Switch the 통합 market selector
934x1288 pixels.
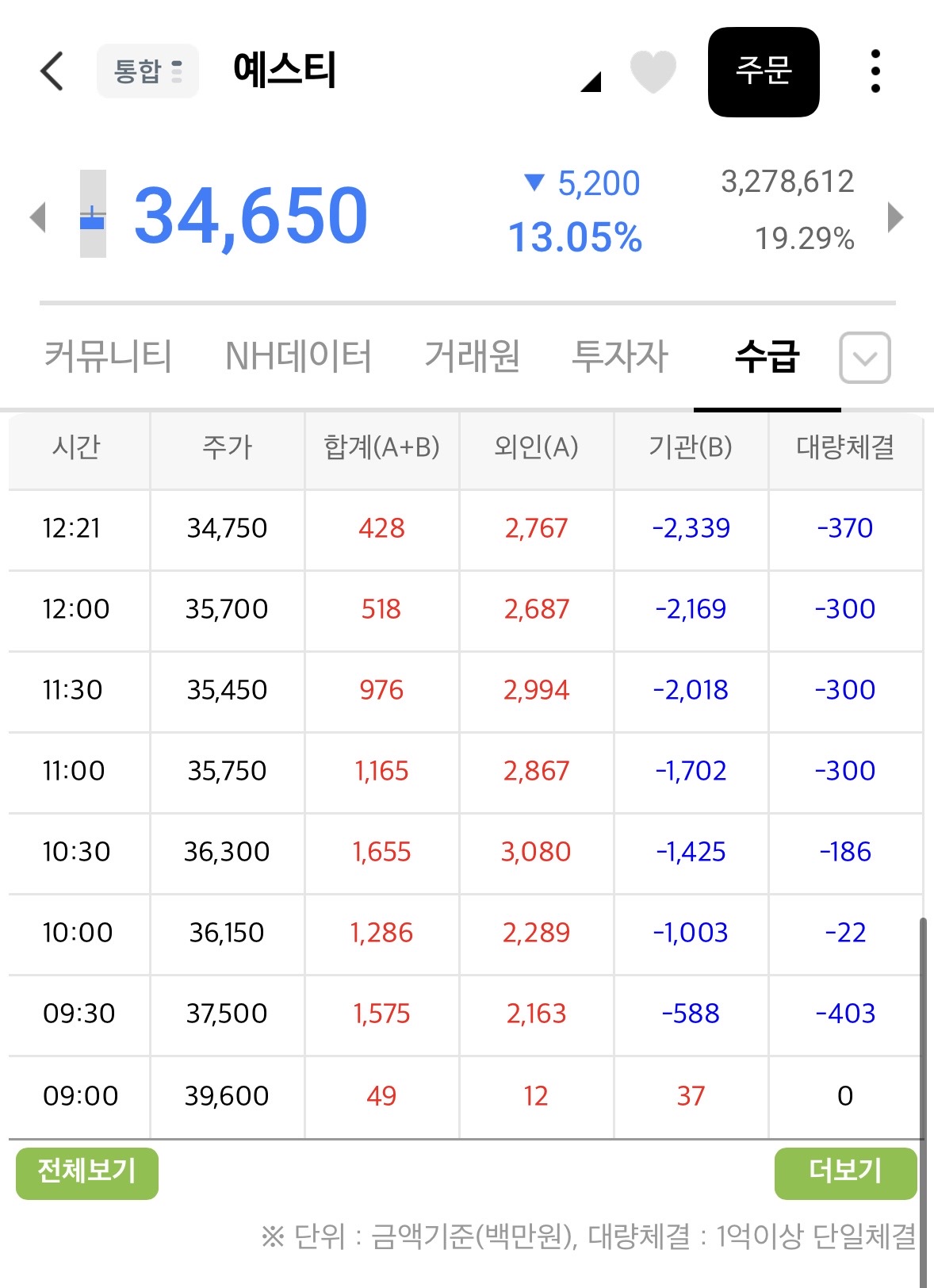tap(147, 71)
